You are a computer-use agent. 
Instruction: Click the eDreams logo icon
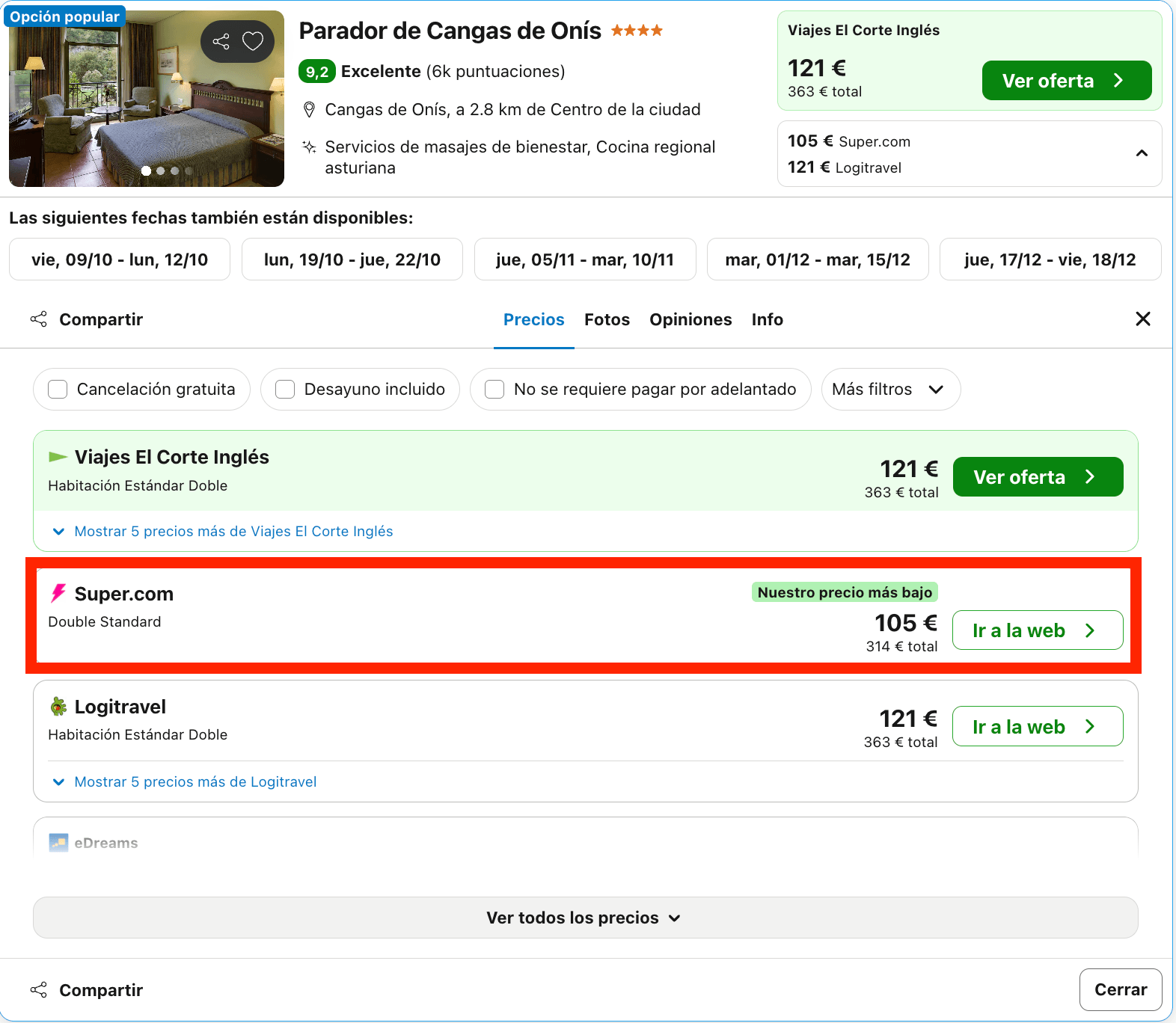[x=58, y=843]
